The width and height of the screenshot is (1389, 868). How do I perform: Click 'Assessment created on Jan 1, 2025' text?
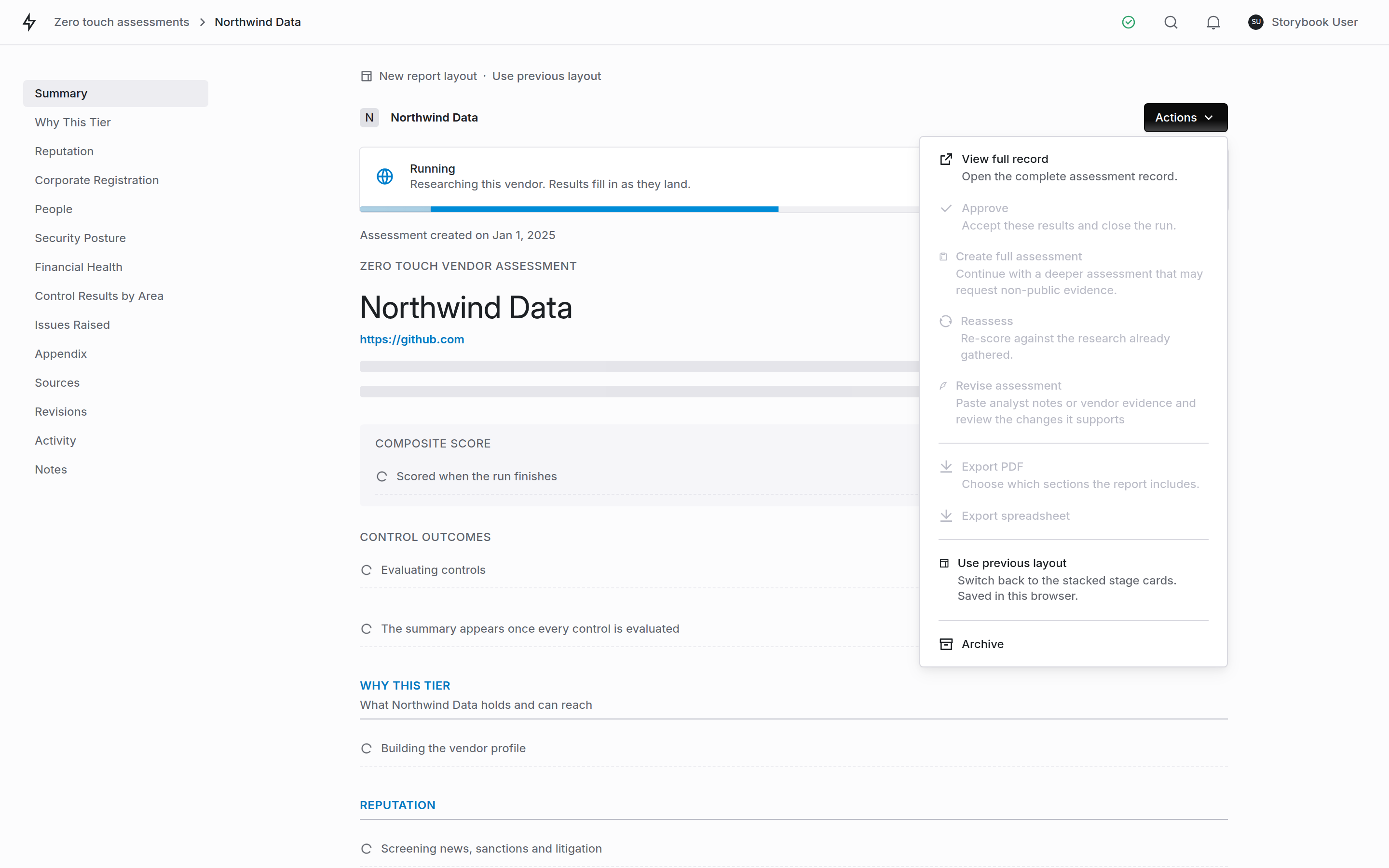click(457, 235)
